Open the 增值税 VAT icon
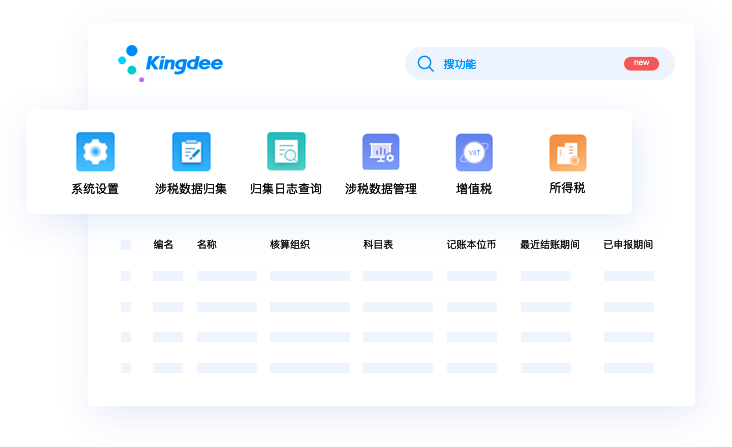The width and height of the screenshot is (732, 447). [x=474, y=152]
